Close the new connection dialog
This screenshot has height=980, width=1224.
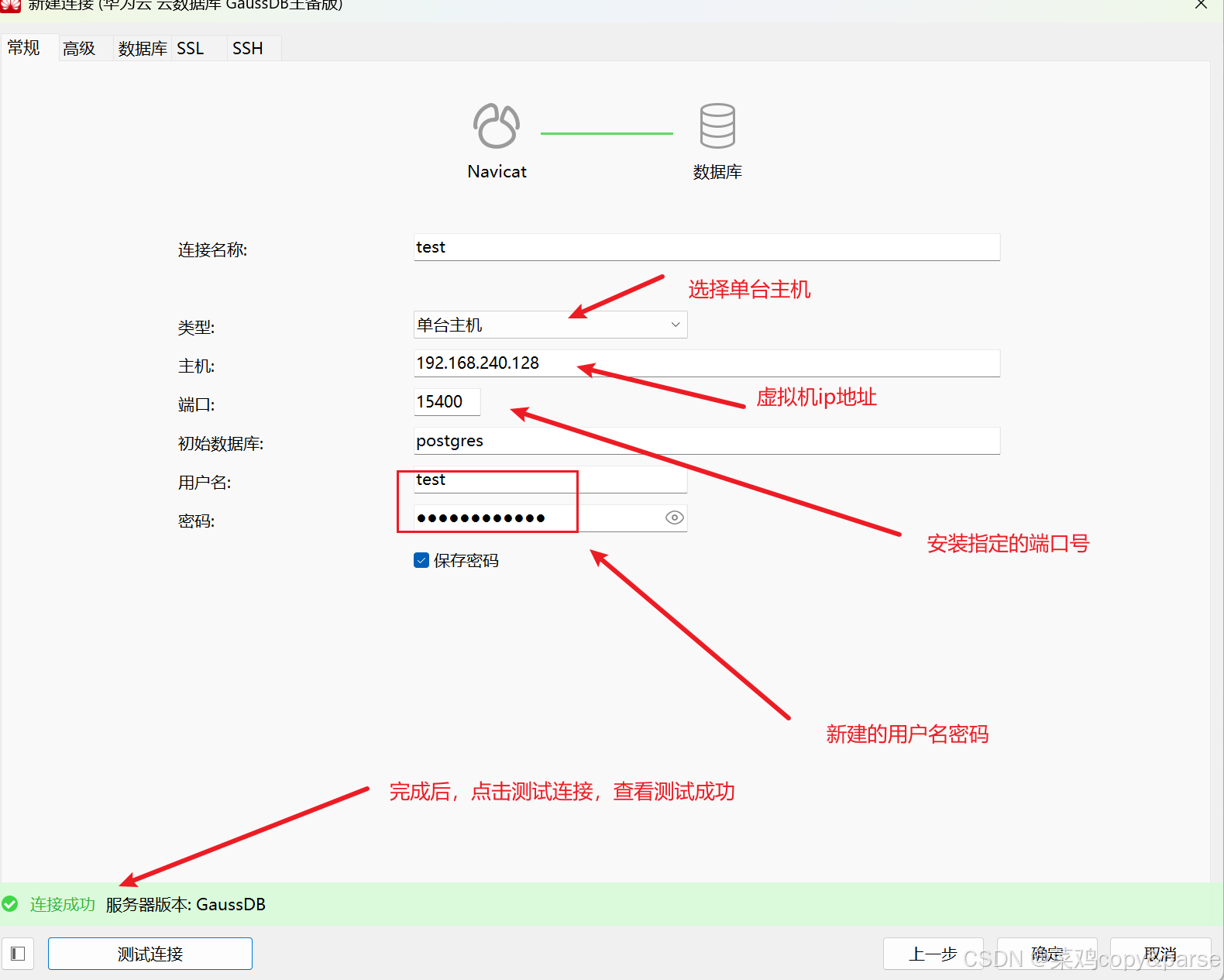point(1201,5)
